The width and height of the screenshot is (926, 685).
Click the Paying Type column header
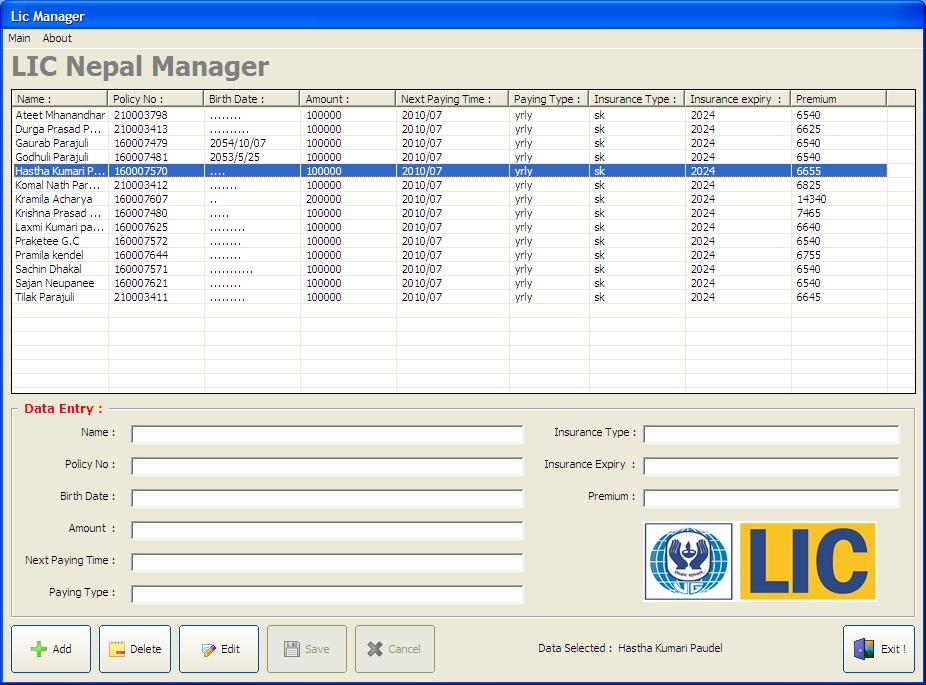point(549,99)
